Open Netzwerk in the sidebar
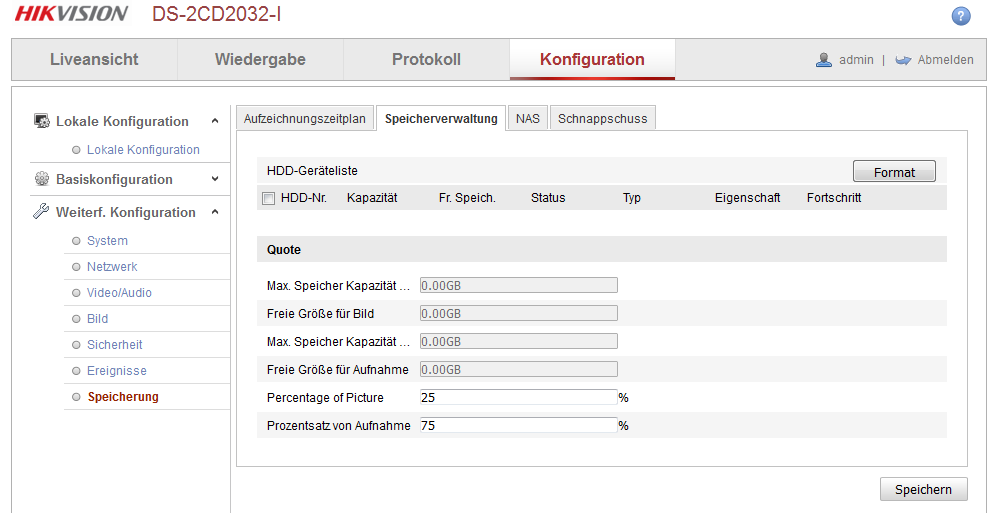The height and width of the screenshot is (513, 994). click(x=112, y=267)
